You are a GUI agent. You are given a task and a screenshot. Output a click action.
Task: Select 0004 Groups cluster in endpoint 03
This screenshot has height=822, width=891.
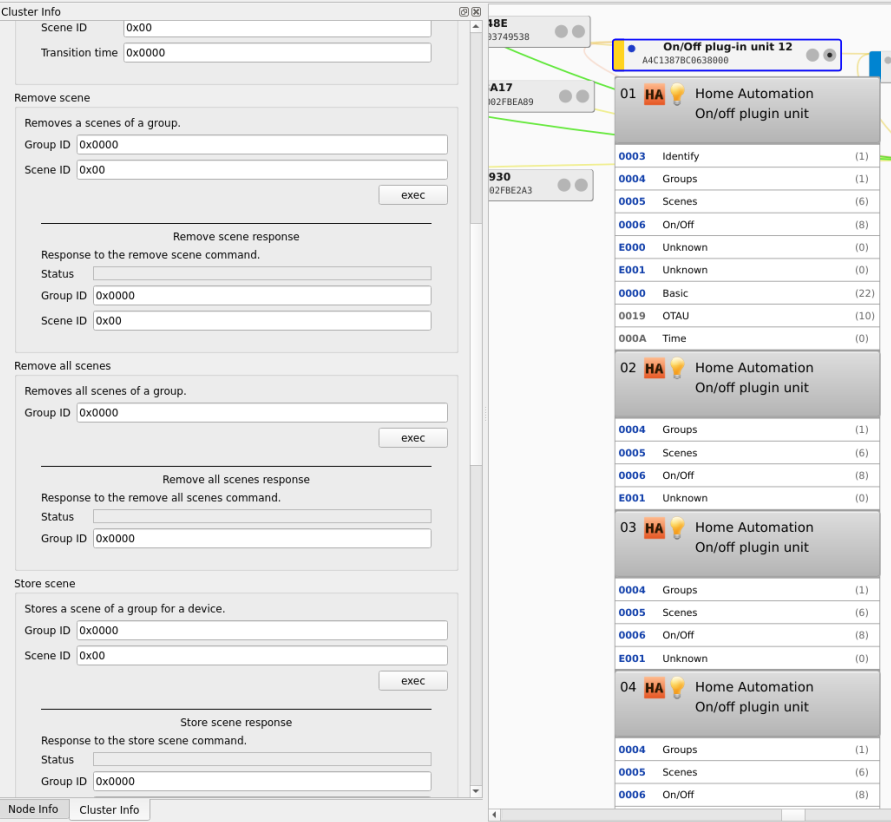747,590
